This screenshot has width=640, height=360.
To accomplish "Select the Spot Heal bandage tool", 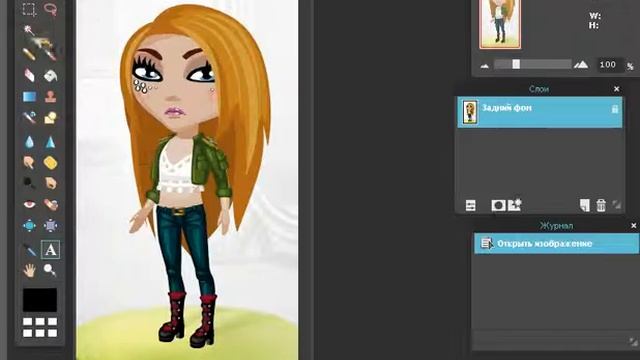I will click(x=50, y=204).
